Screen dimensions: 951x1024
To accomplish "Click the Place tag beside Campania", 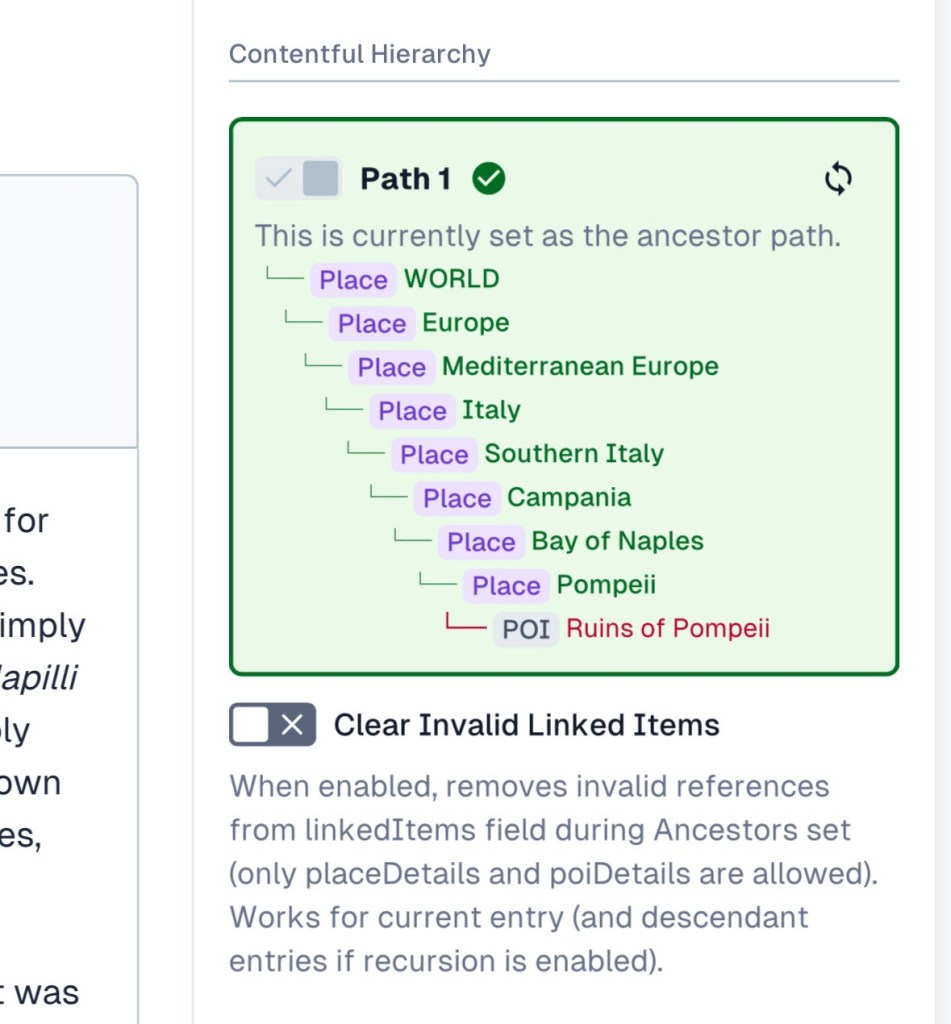I will (x=457, y=499).
